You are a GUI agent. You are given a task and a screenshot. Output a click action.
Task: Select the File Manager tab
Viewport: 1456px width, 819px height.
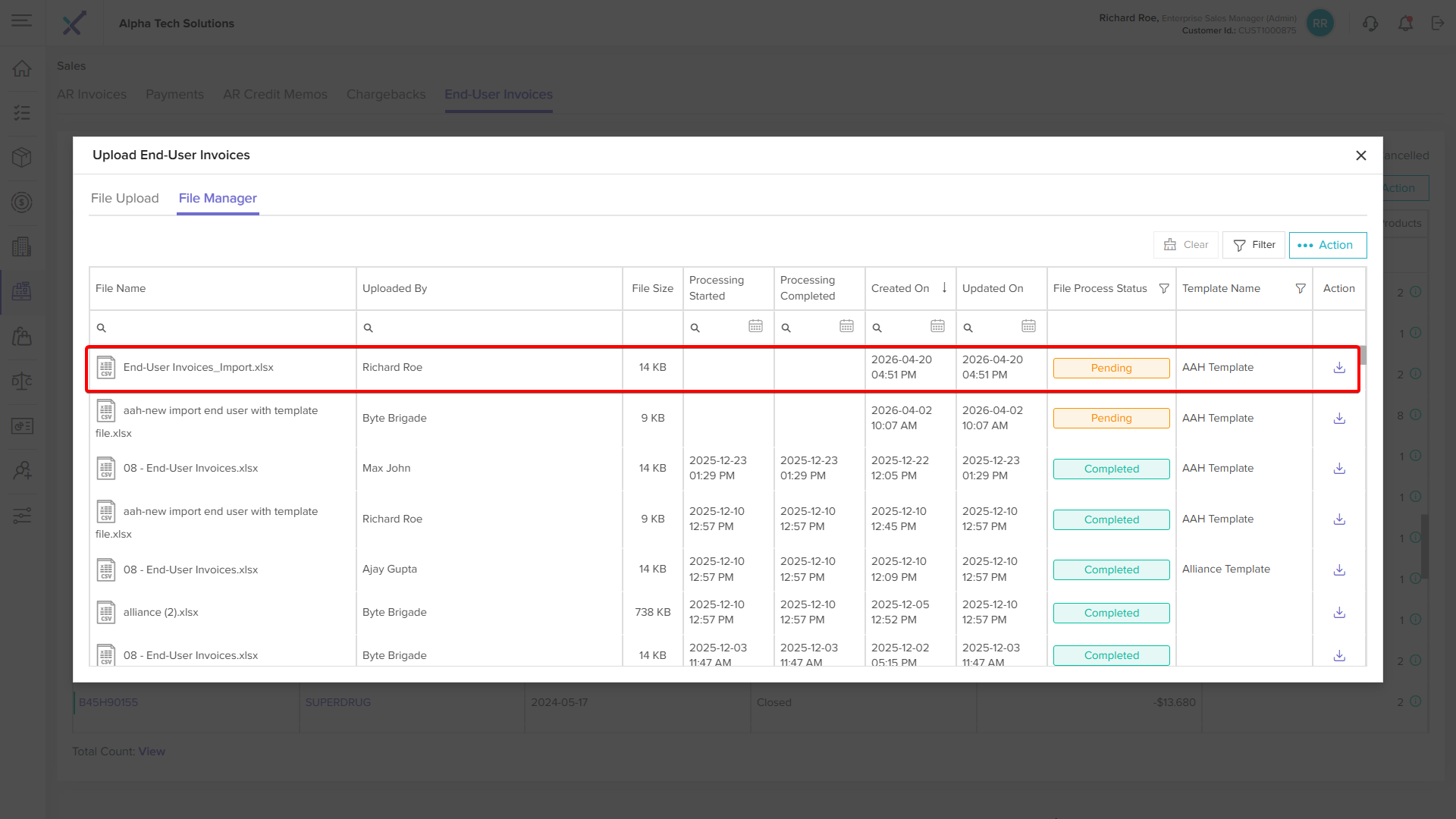pyautogui.click(x=218, y=199)
